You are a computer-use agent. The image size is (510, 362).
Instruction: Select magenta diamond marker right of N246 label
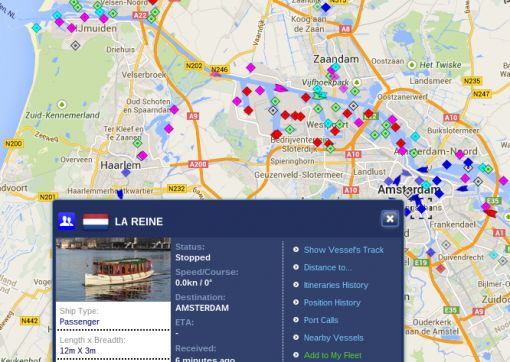point(251,68)
